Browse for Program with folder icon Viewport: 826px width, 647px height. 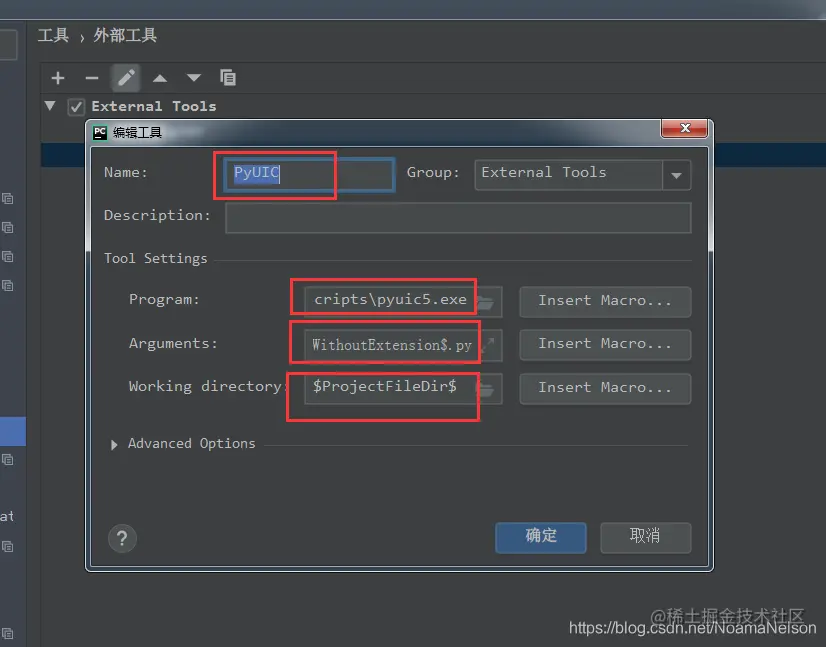coord(486,302)
